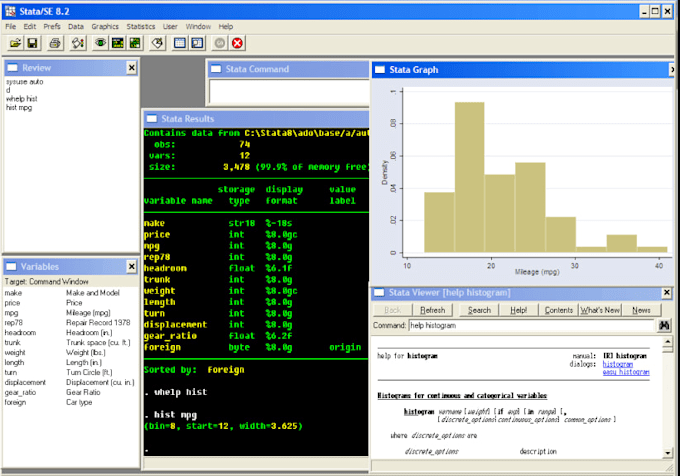This screenshot has height=476, width=680.
Task: Click the Save disk icon in toolbar
Action: 32,43
